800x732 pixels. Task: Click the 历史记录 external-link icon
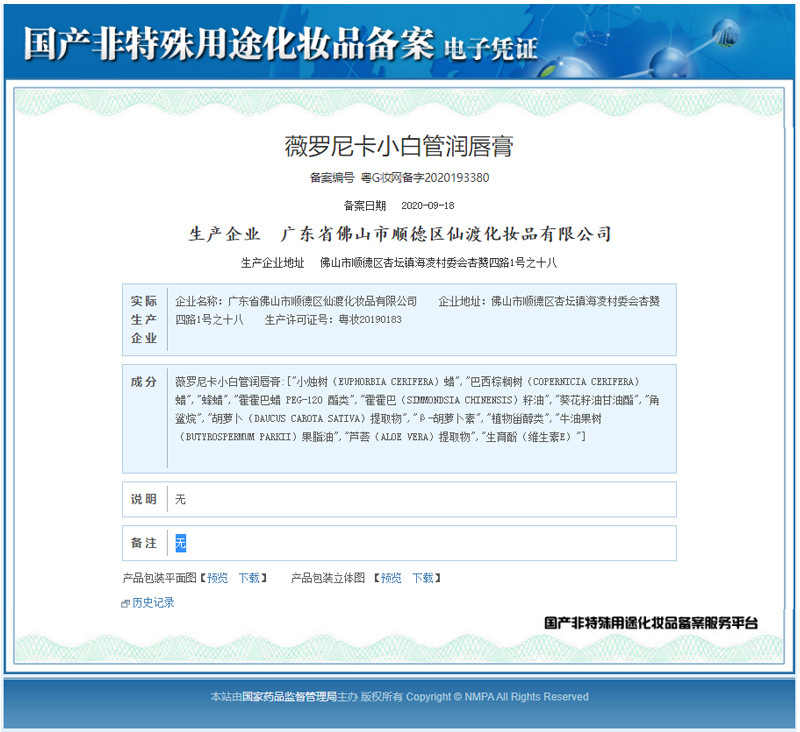click(x=125, y=603)
